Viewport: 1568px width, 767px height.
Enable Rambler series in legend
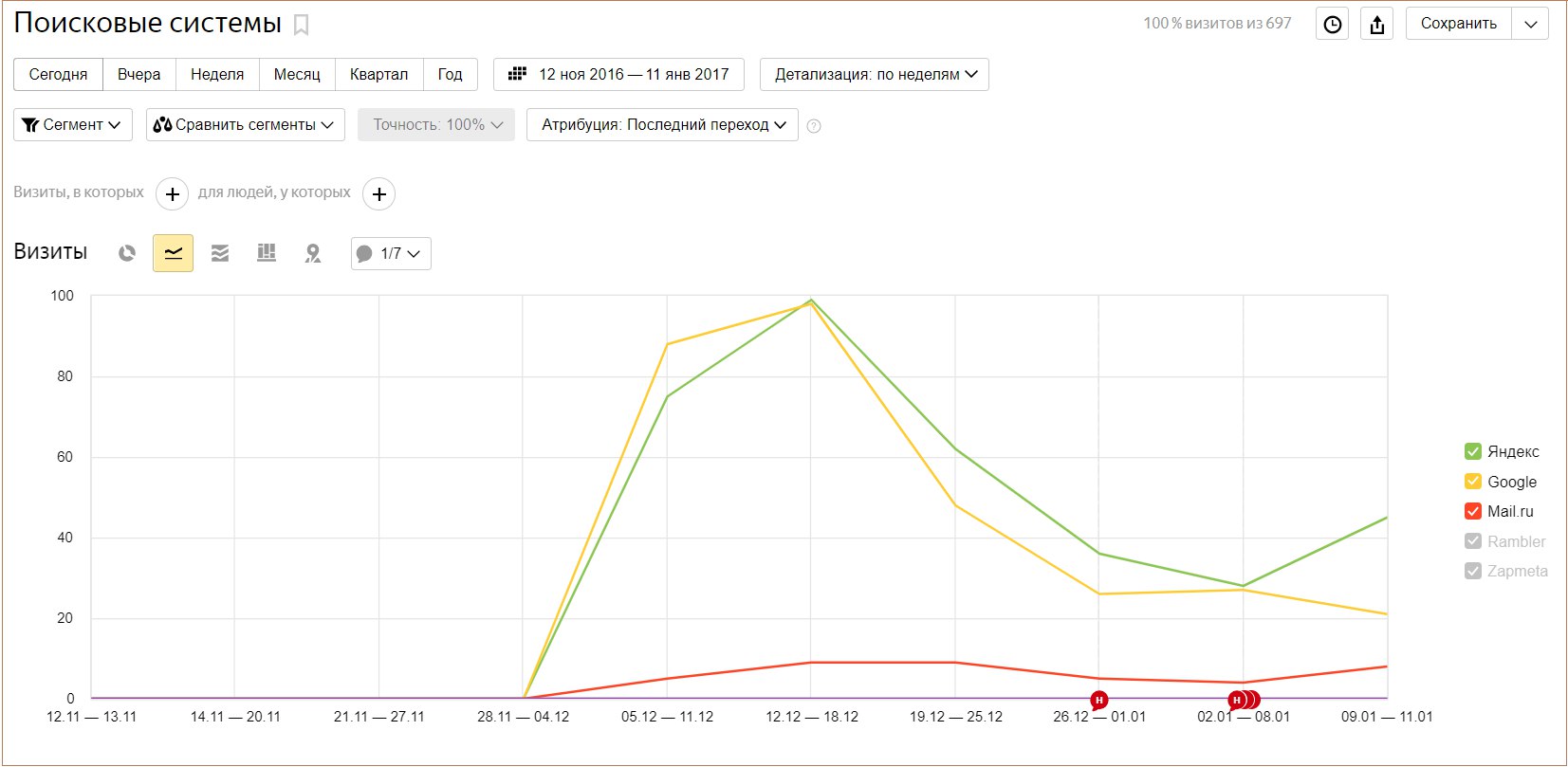tap(1473, 541)
